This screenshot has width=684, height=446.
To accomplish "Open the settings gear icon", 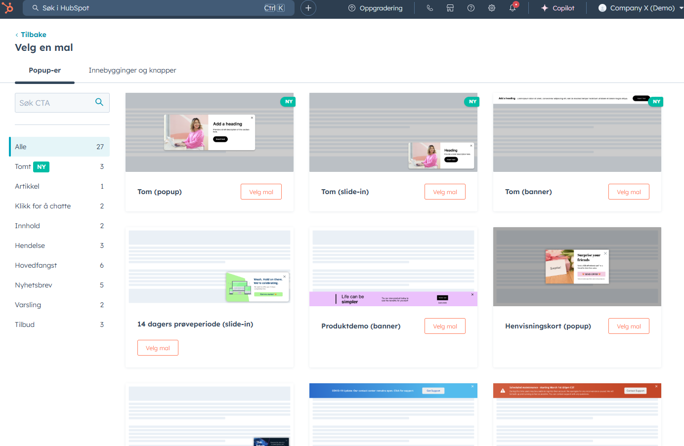I will 492,8.
